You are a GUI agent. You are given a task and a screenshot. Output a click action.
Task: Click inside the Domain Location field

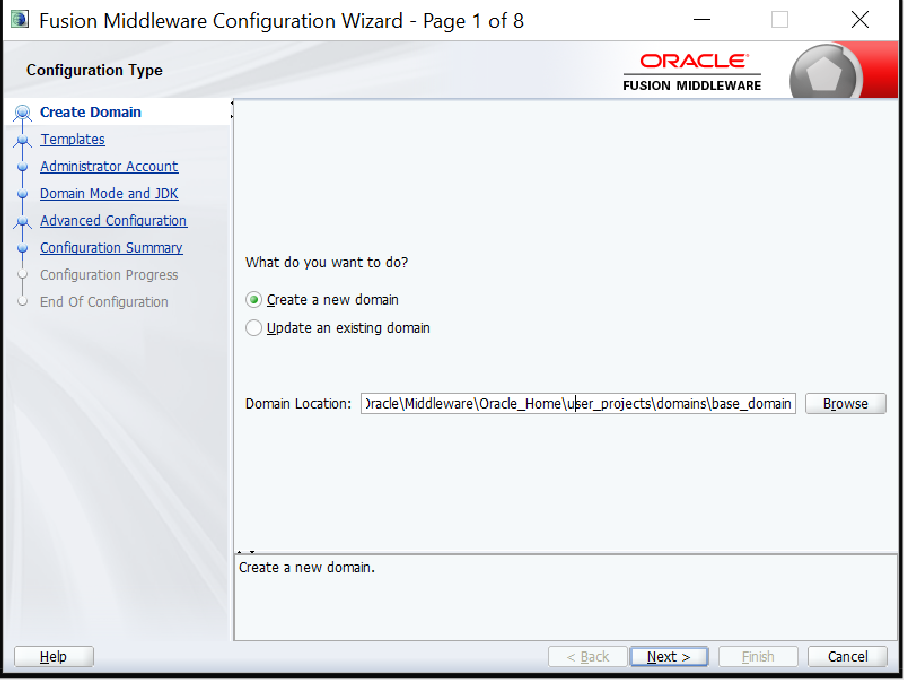[578, 404]
